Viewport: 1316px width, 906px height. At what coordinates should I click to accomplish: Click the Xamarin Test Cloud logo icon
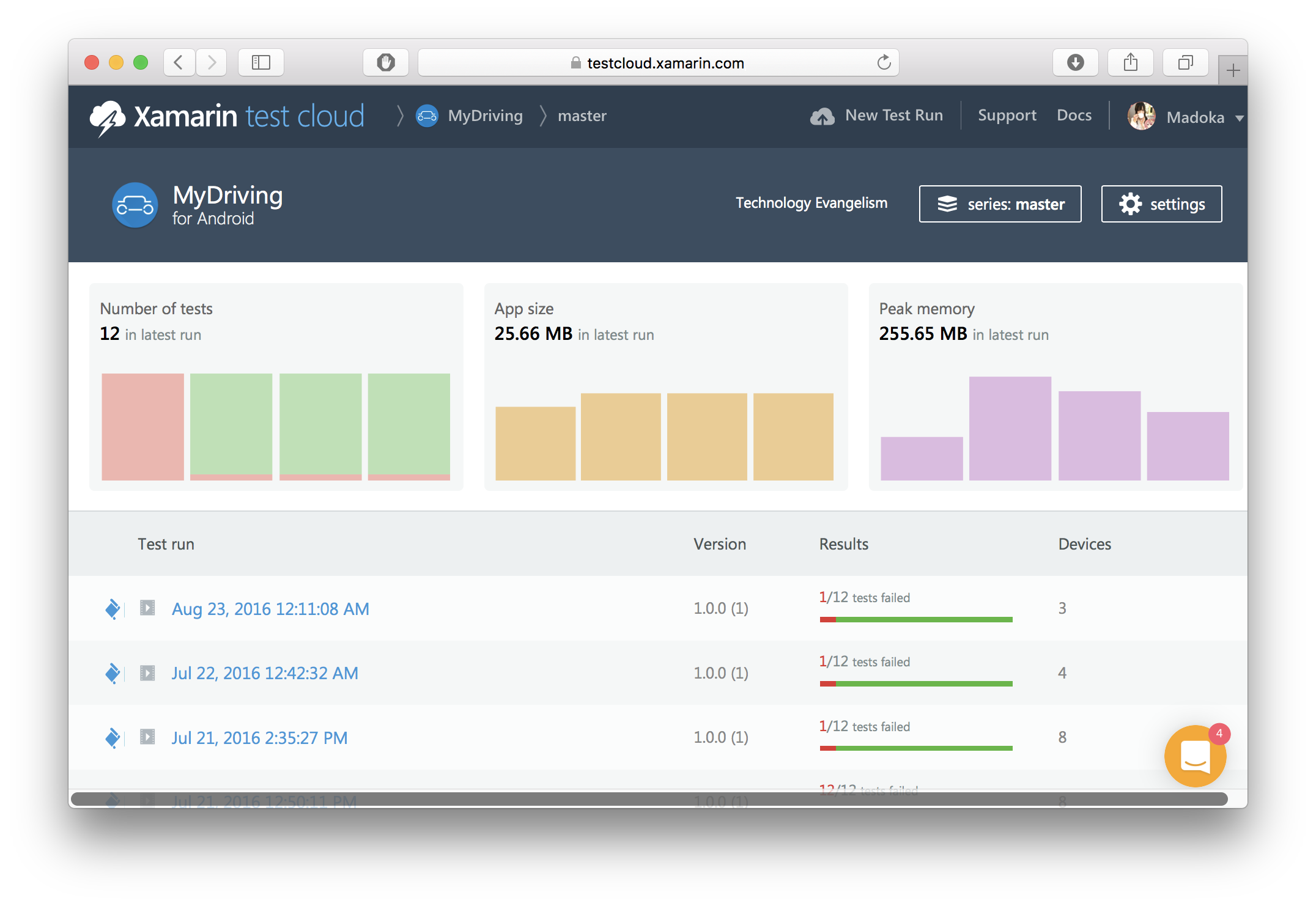(109, 115)
